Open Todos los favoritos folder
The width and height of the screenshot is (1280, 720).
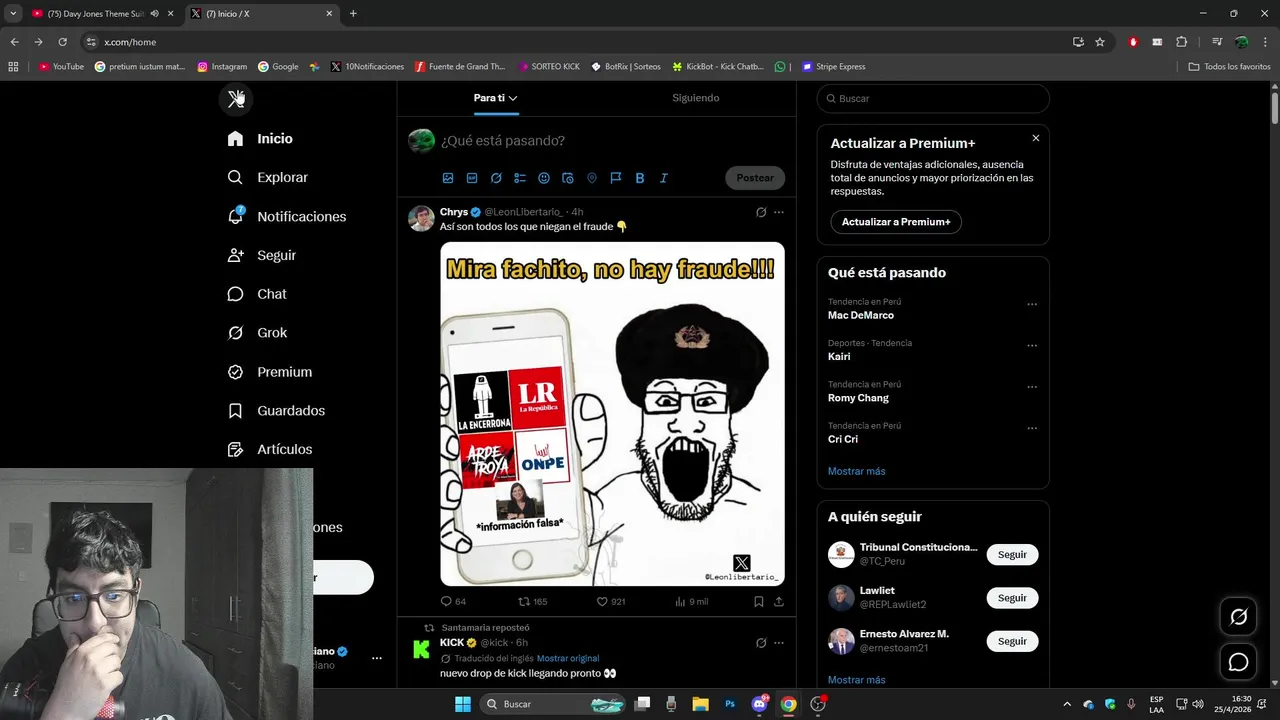point(1229,67)
